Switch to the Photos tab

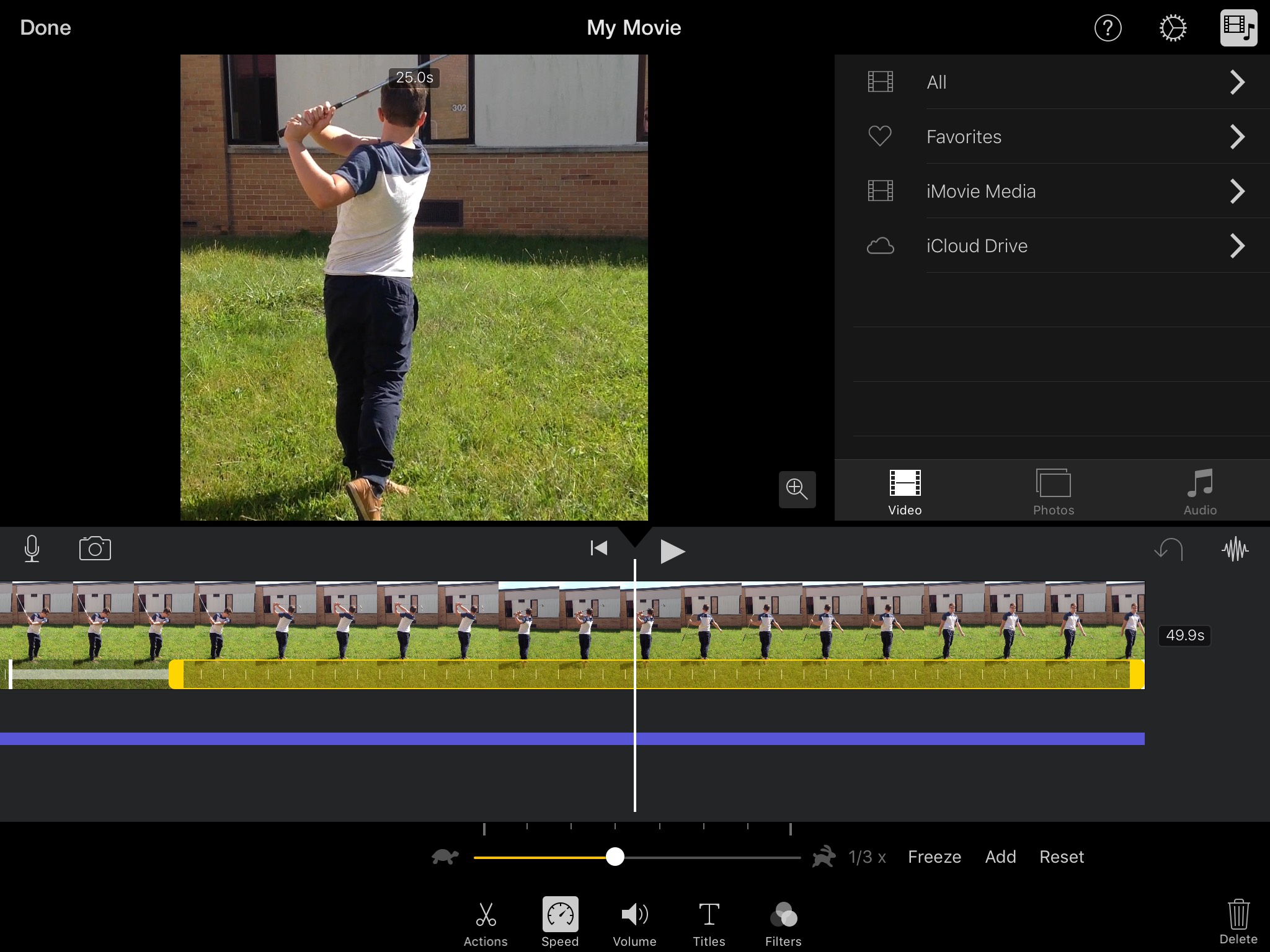click(1053, 492)
